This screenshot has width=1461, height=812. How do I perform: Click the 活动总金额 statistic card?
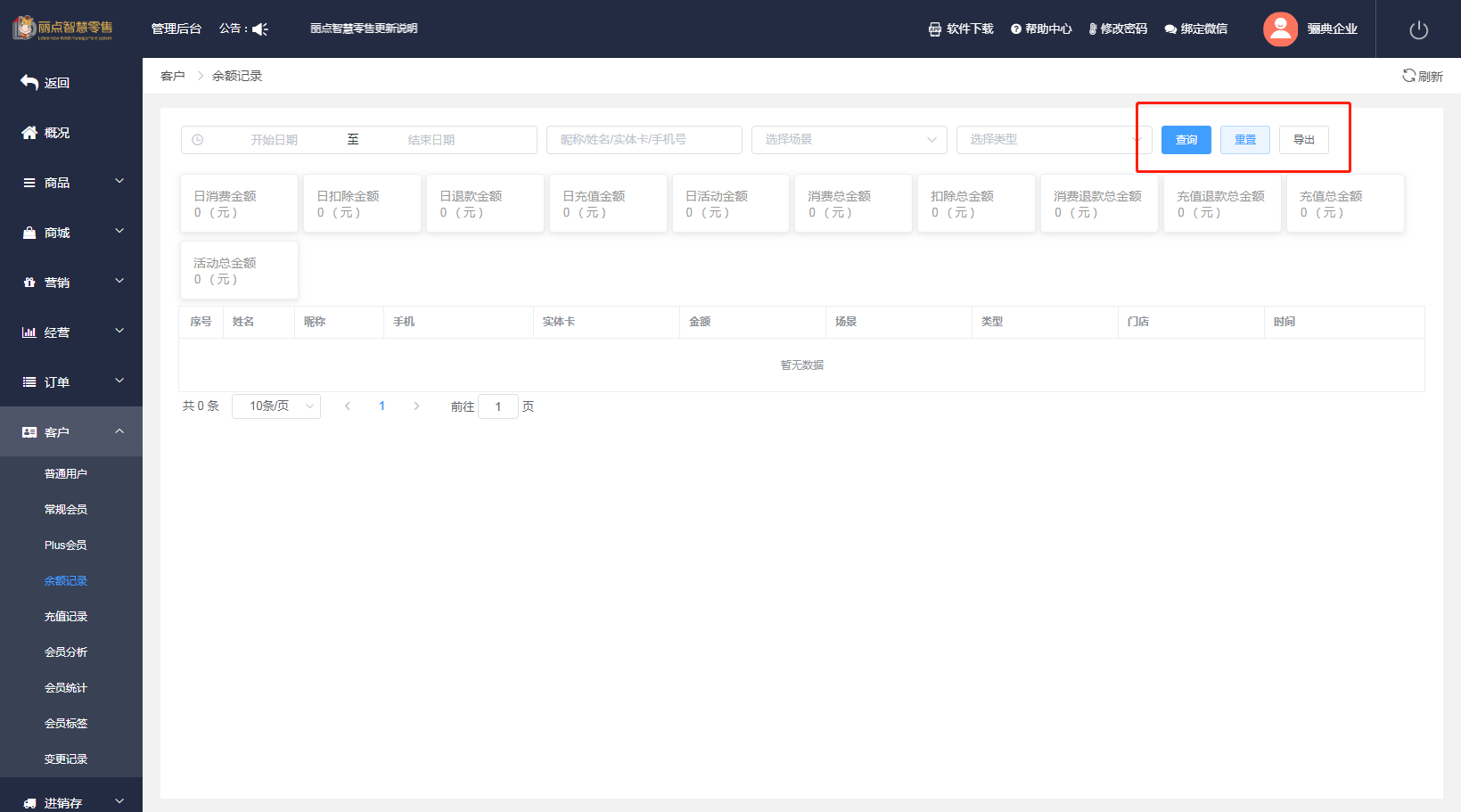point(239,270)
